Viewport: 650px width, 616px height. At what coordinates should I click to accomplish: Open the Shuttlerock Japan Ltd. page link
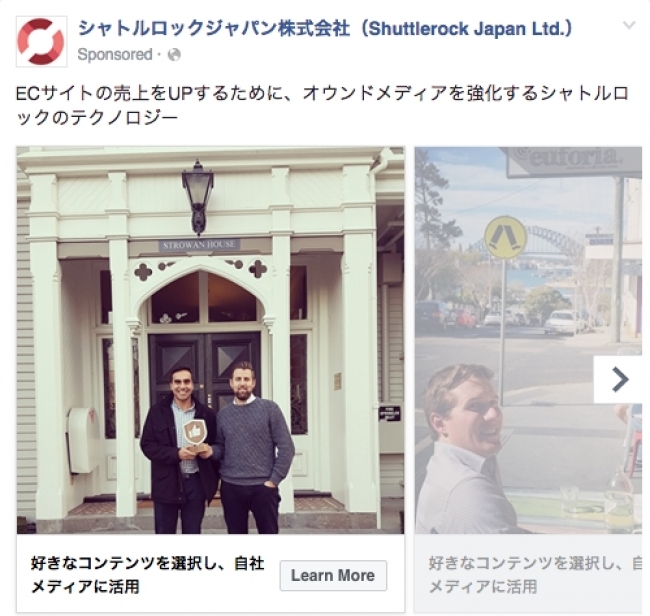(325, 29)
